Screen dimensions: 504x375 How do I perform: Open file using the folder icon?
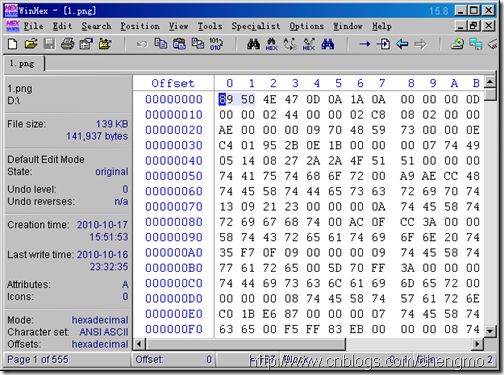31,44
